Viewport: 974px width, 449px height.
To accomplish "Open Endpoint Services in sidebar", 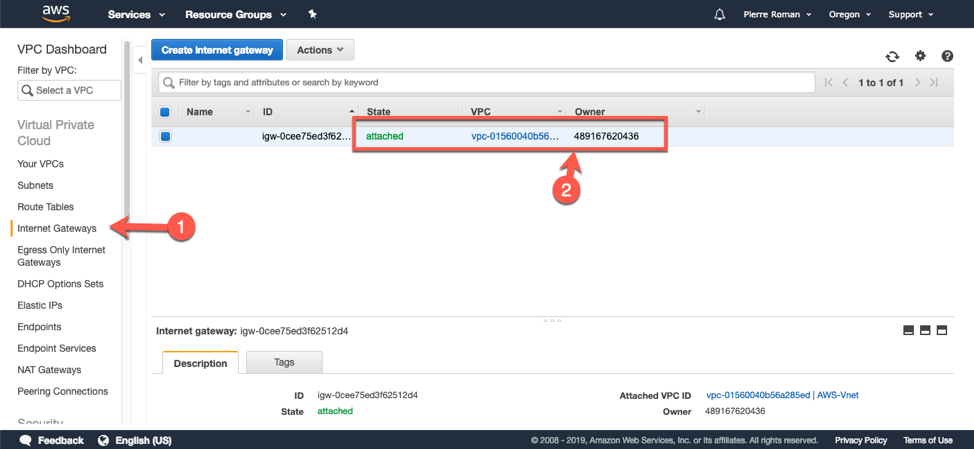I will pos(57,348).
